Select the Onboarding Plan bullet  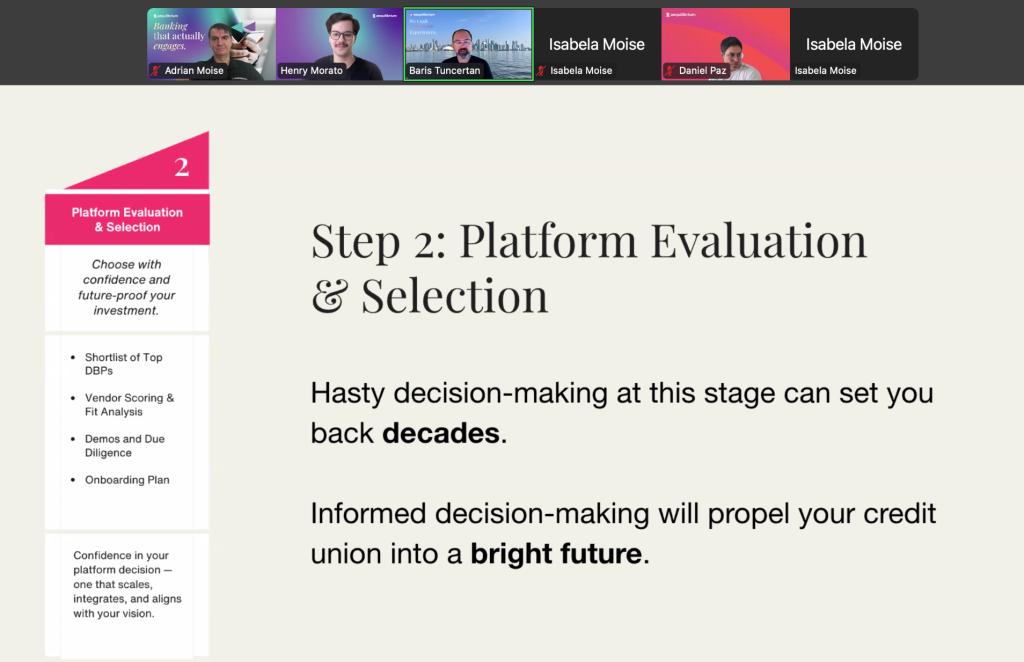(x=127, y=480)
